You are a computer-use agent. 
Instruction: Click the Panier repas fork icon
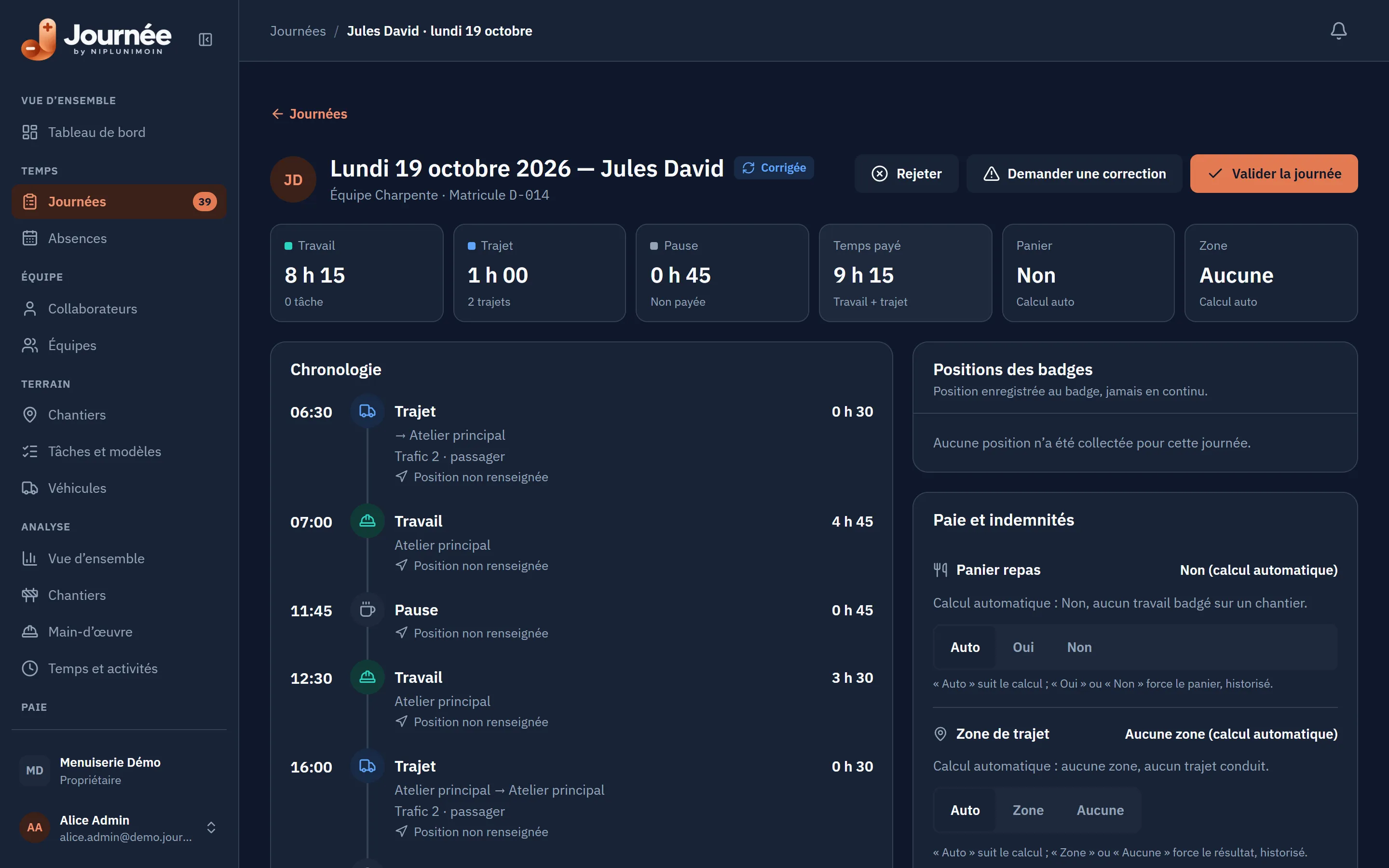click(x=940, y=570)
